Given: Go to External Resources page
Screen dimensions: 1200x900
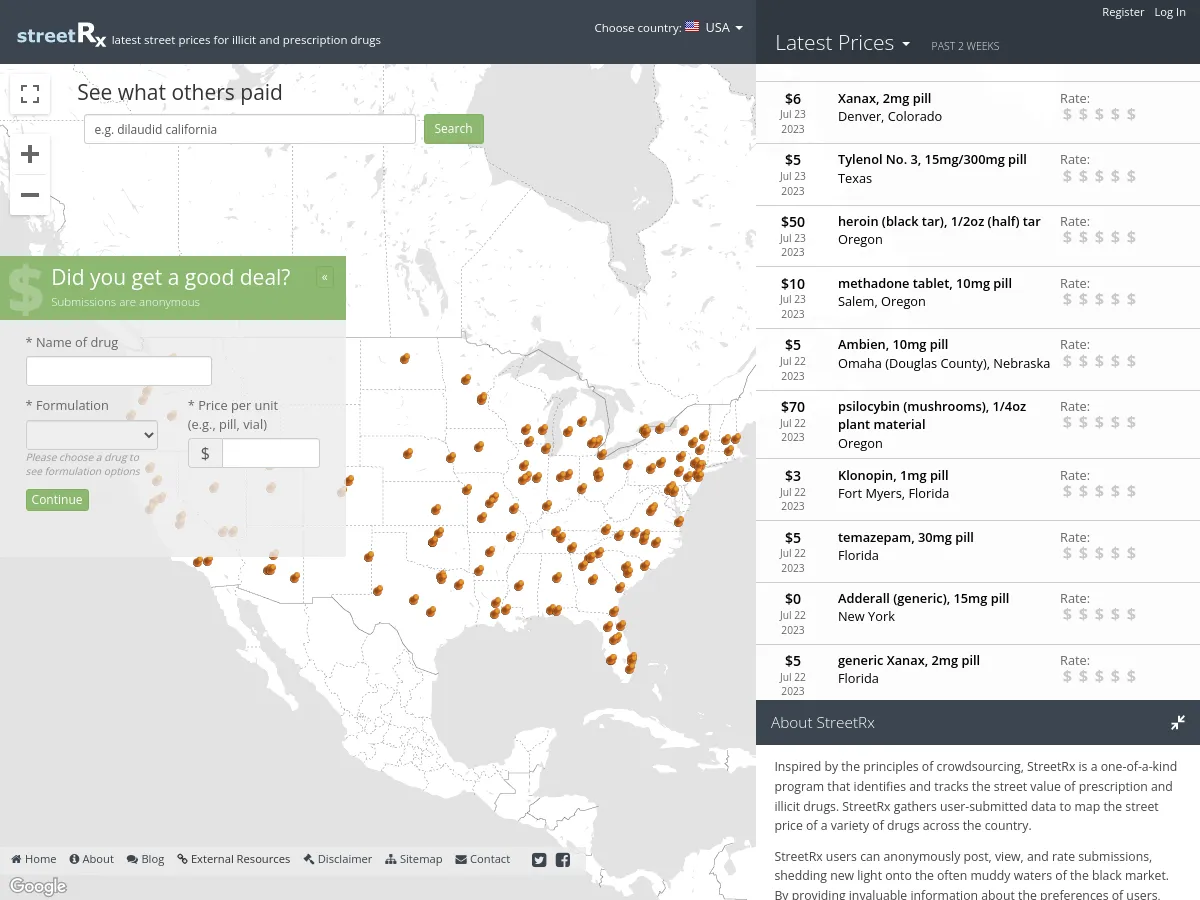Looking at the screenshot, I should point(233,859).
